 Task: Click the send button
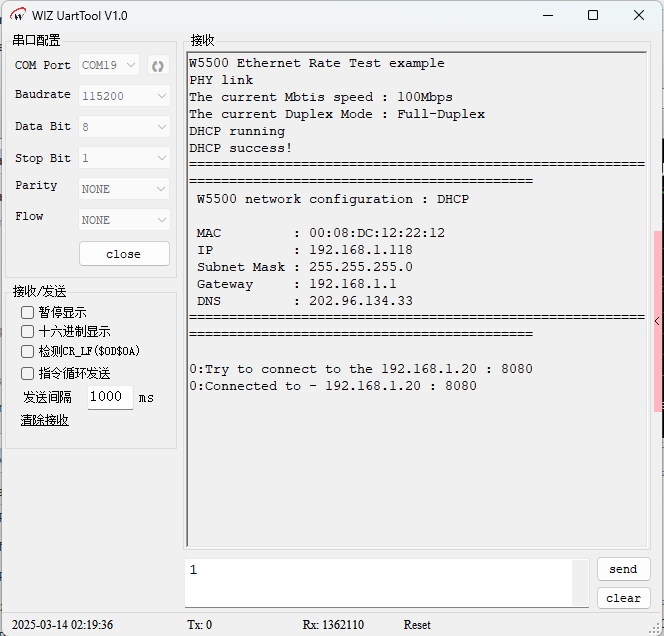[623, 569]
